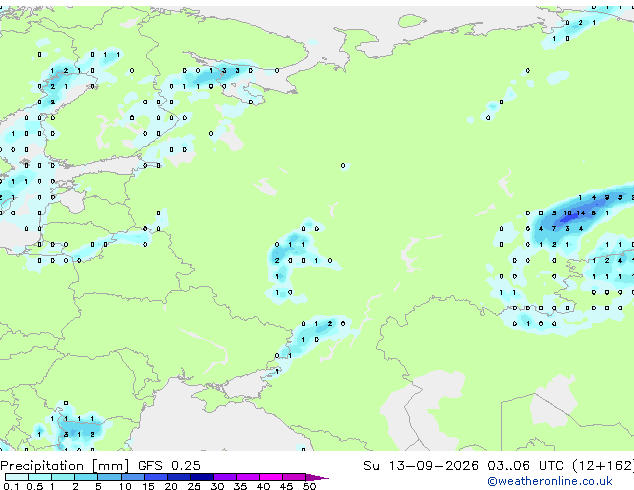634x490 pixels.
Task: Select the legend swatch between 35 and 40
Action: click(x=248, y=477)
